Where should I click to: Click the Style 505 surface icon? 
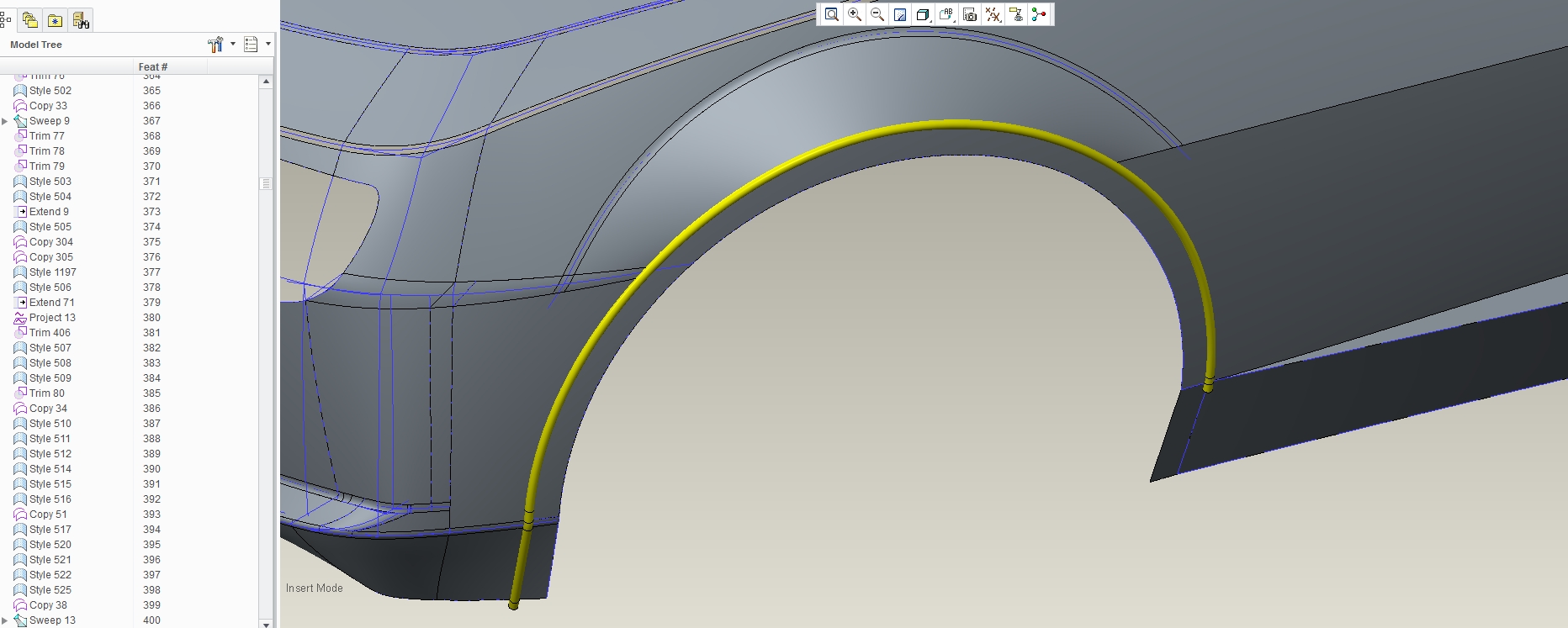[20, 227]
